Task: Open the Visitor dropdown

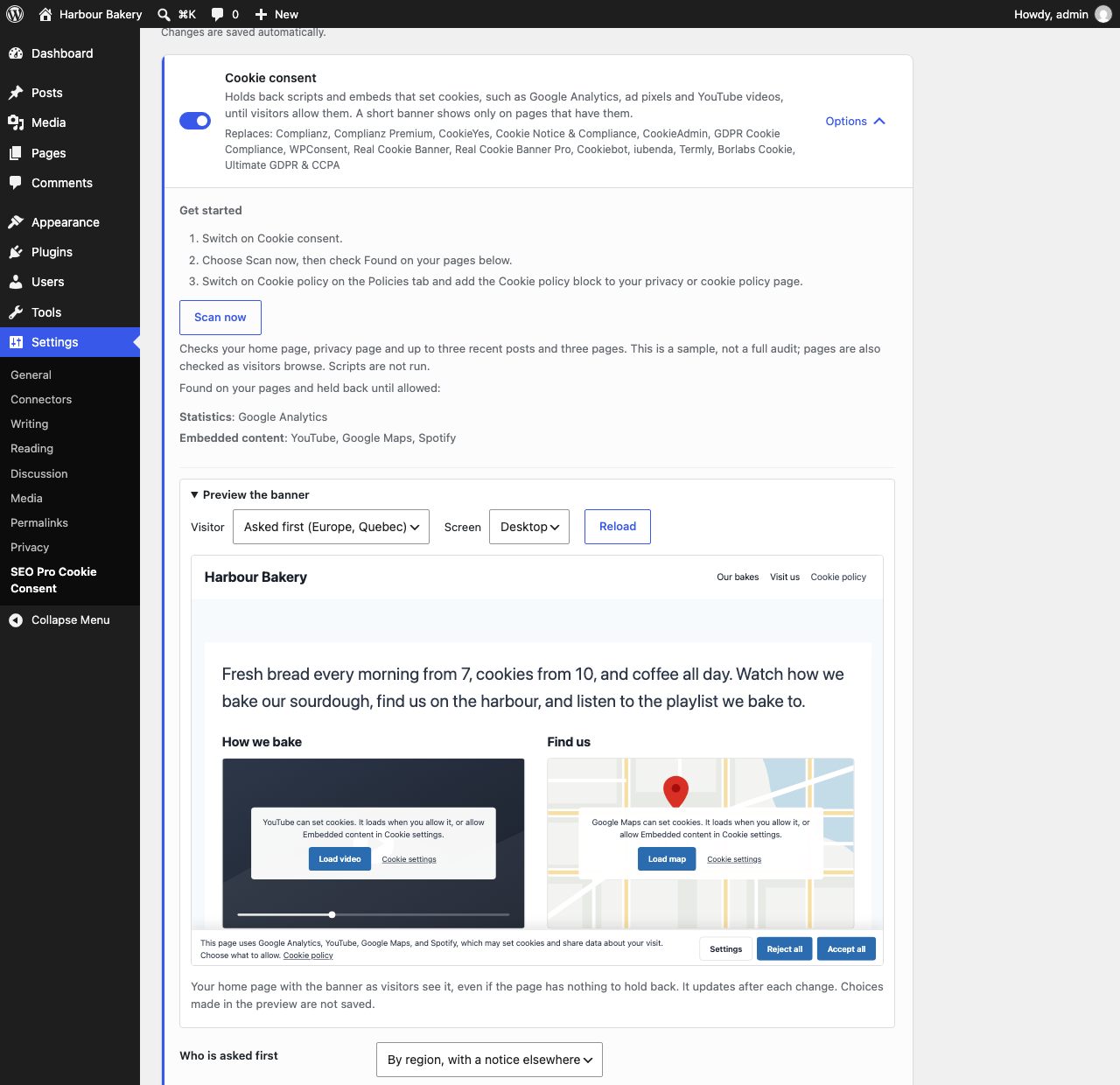Action: [x=331, y=527]
